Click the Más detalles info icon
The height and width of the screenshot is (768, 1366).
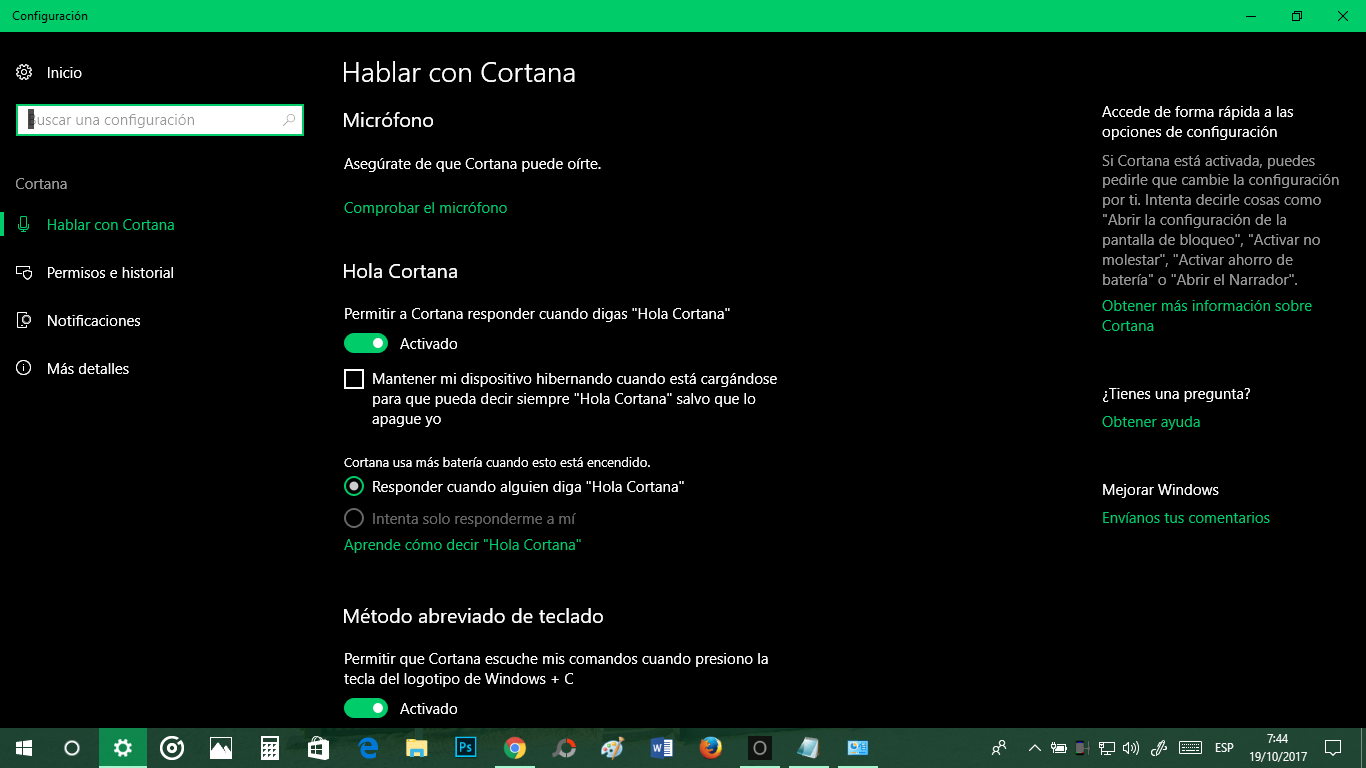tap(24, 368)
